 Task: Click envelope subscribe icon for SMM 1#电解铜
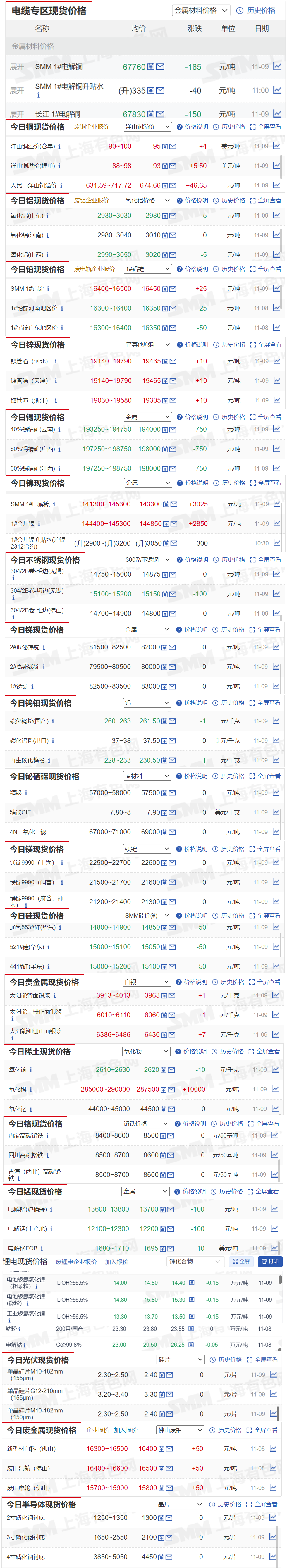pyautogui.click(x=160, y=67)
